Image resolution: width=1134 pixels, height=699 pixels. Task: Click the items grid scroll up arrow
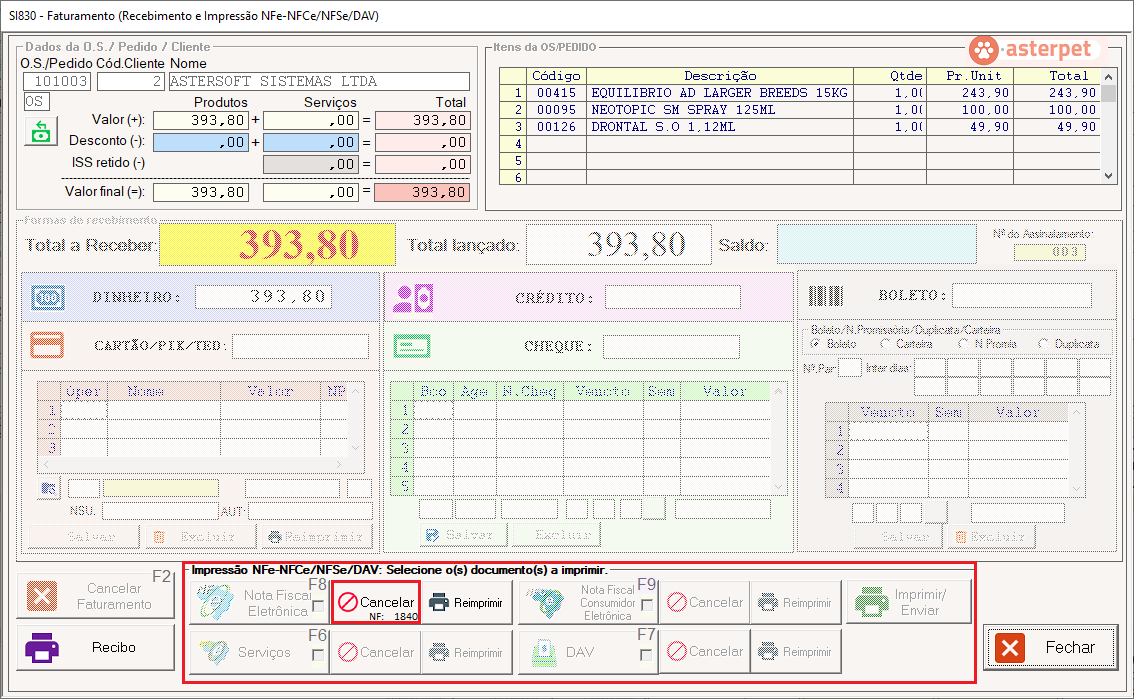1108,77
